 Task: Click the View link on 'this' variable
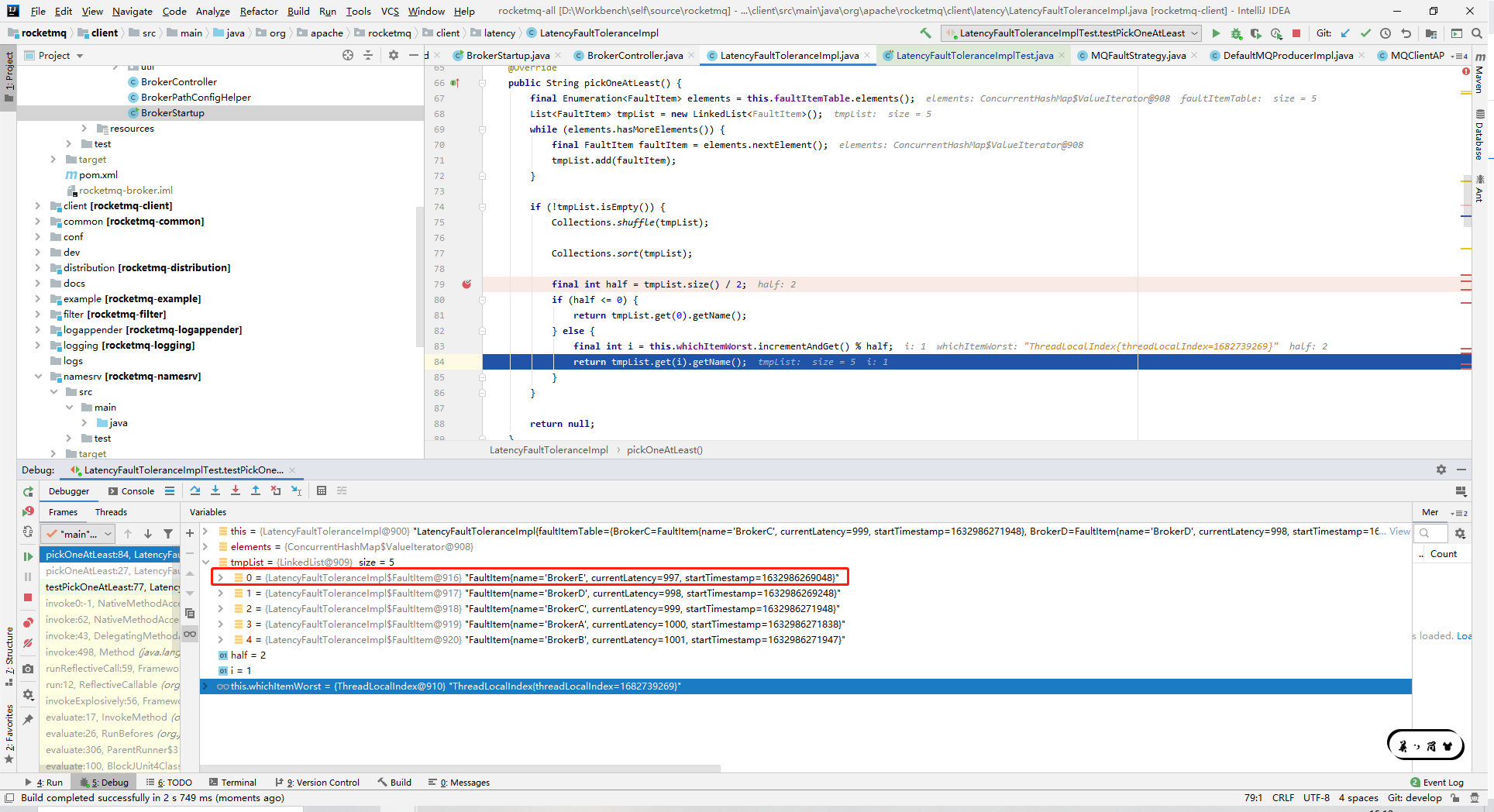tap(1399, 532)
